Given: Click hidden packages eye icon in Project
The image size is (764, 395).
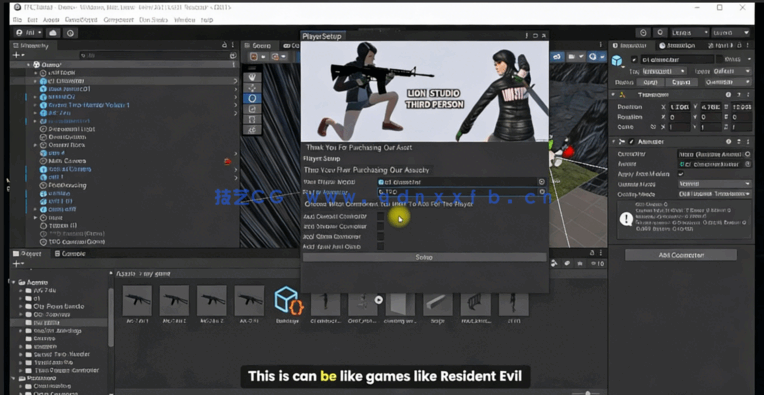Looking at the screenshot, I should point(598,263).
